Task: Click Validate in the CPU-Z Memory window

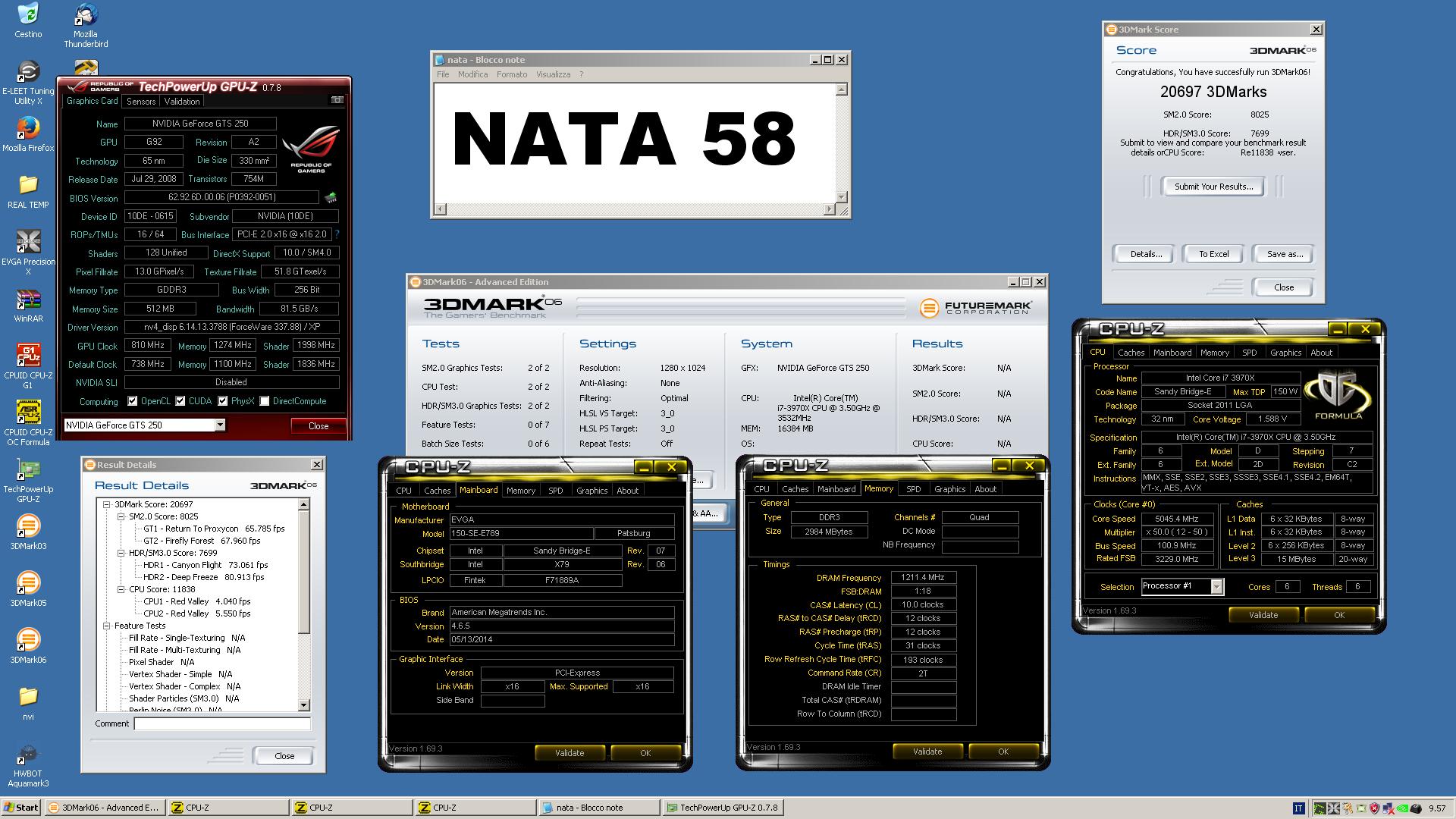Action: (927, 752)
